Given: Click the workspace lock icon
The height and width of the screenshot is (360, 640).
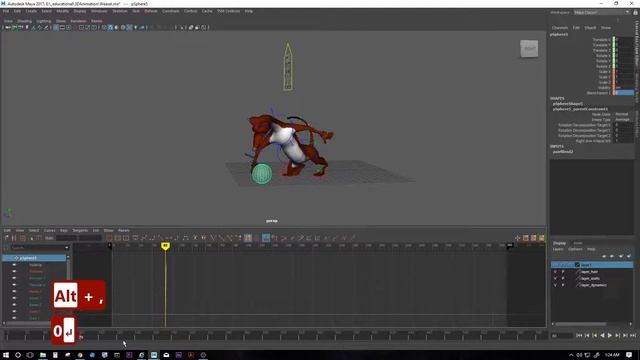Looking at the screenshot, I should (635, 13).
